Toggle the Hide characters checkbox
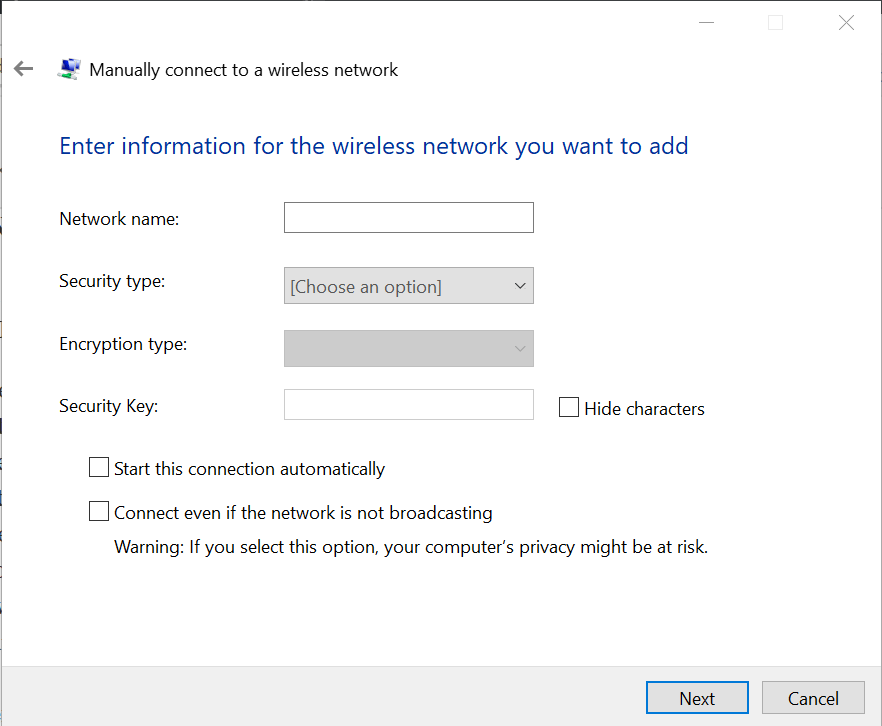The height and width of the screenshot is (726, 882). coord(569,407)
